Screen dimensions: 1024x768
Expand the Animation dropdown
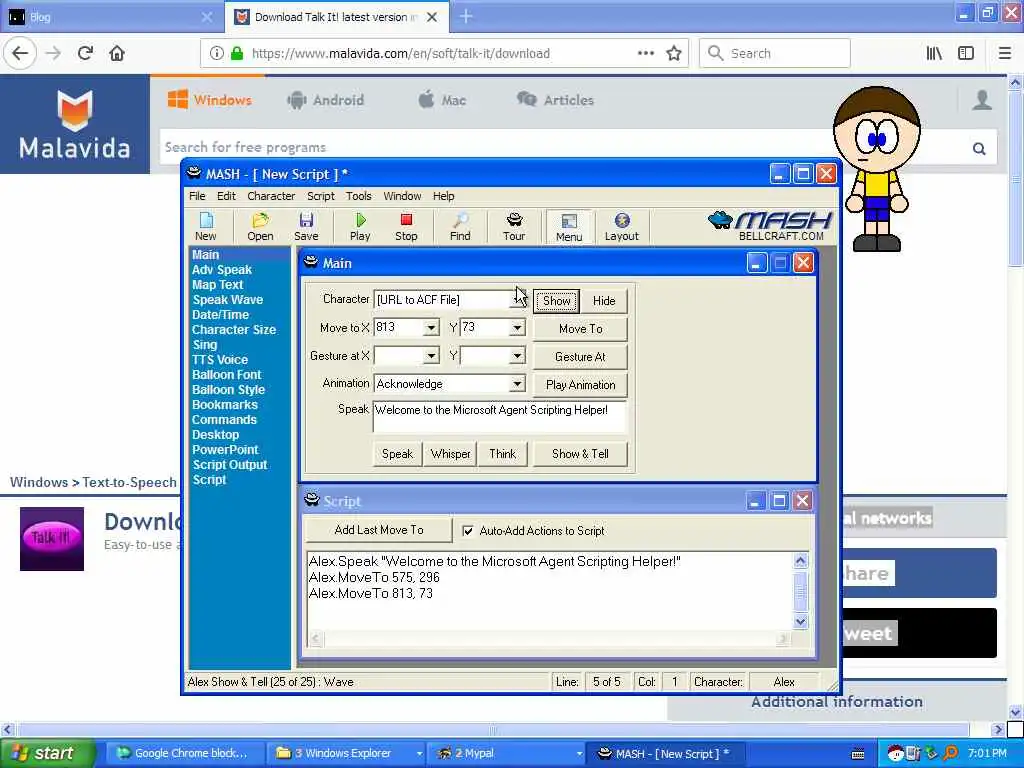click(517, 384)
